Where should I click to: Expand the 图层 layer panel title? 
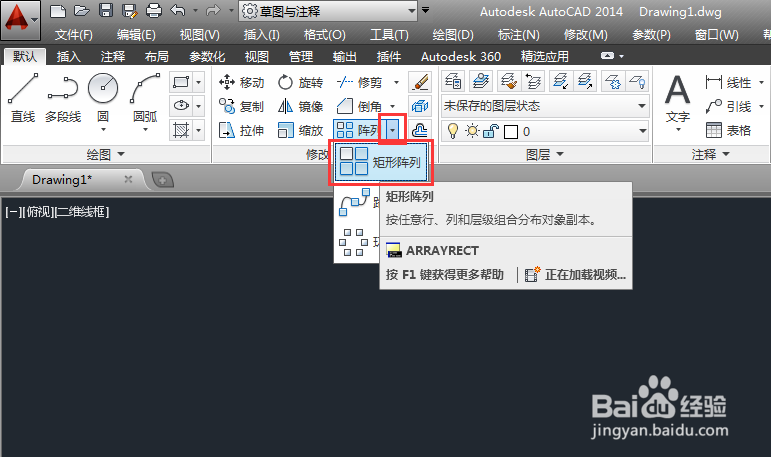point(544,154)
